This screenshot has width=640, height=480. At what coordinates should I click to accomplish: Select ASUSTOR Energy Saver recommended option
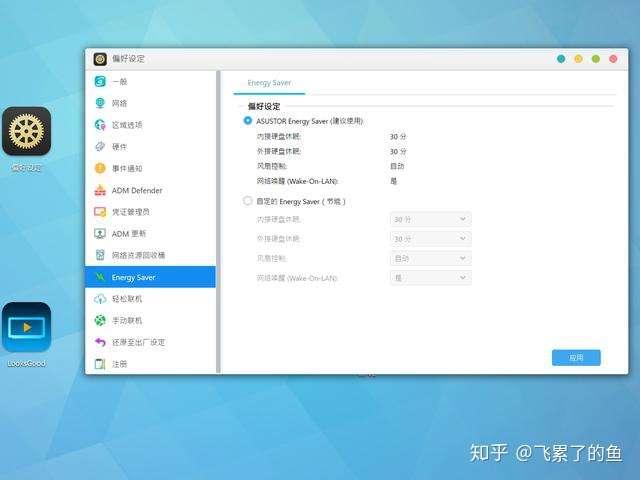tap(248, 121)
